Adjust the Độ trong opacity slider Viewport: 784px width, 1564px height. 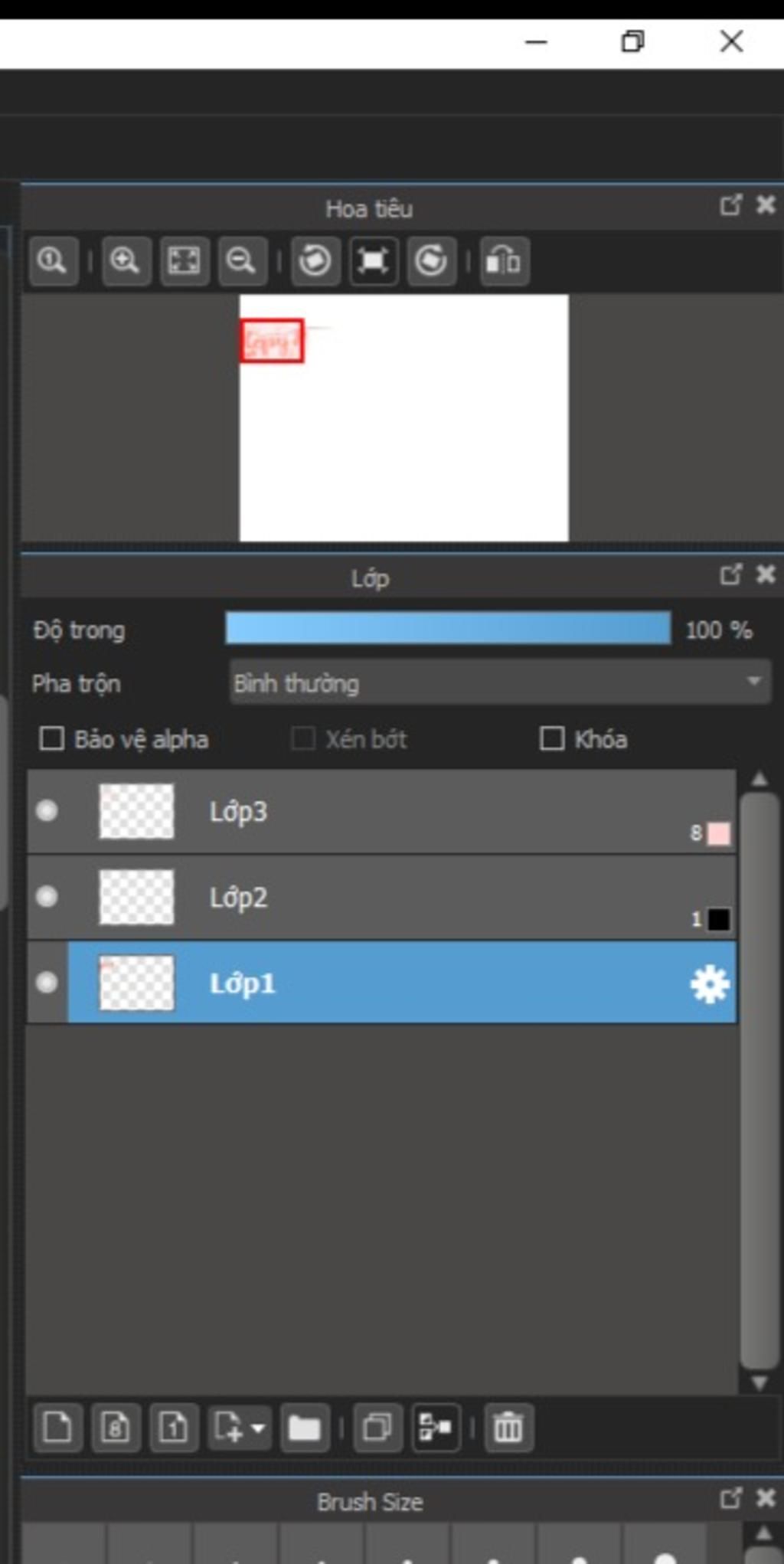point(448,628)
